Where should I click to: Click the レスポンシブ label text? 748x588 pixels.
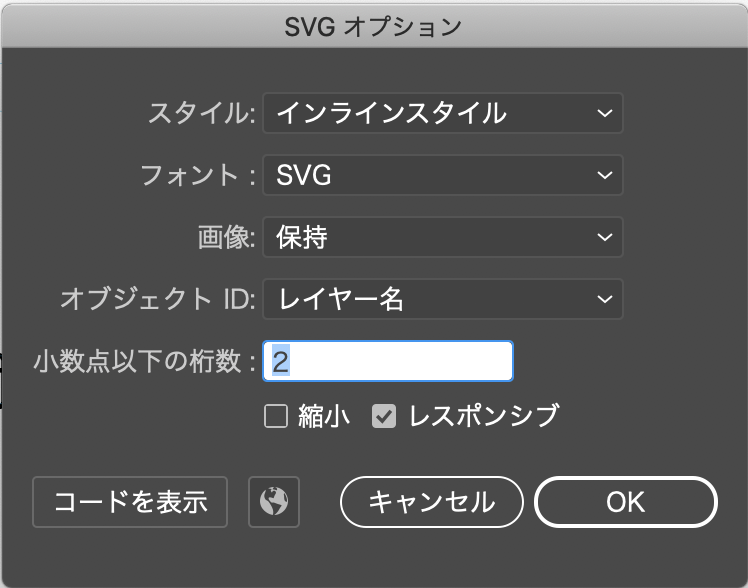483,416
